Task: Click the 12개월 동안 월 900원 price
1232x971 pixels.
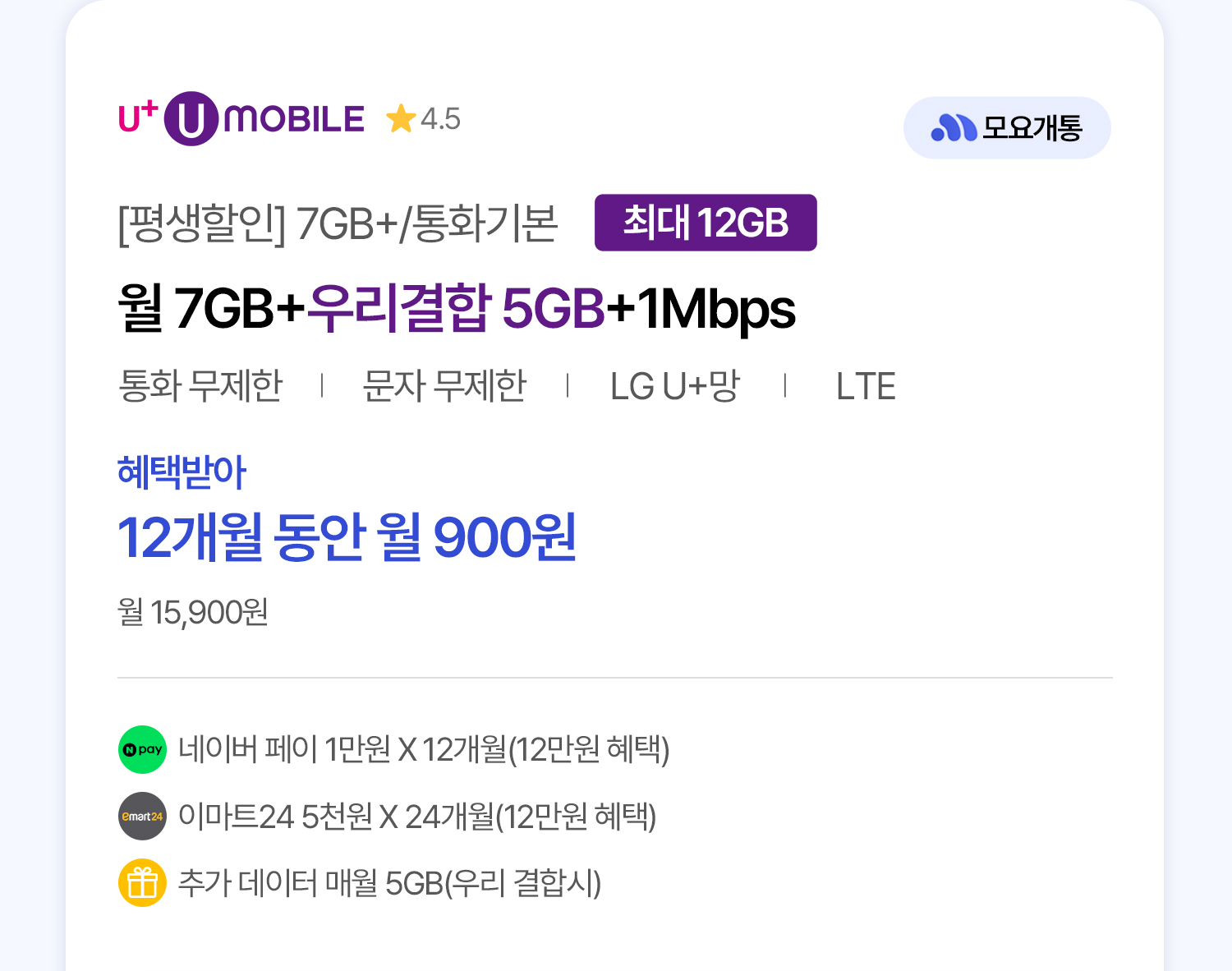Action: [x=347, y=538]
